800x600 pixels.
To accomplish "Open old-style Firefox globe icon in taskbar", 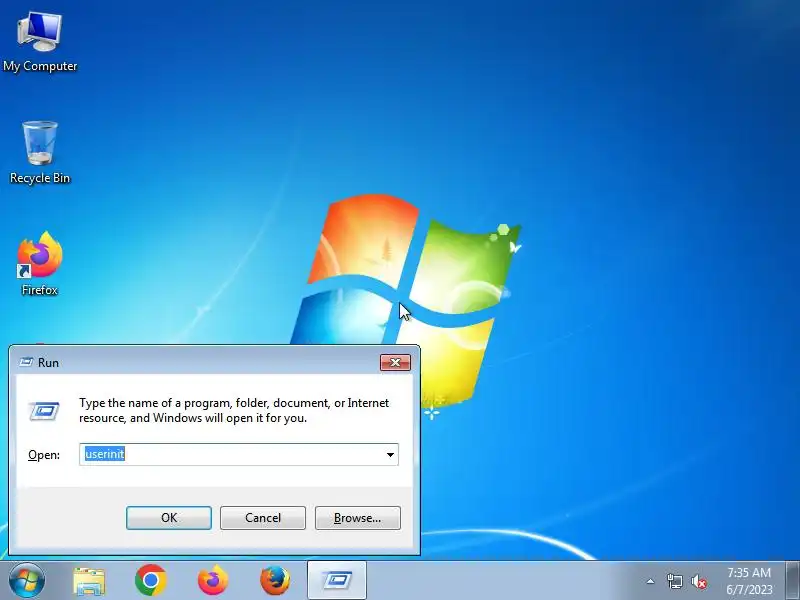I will tap(275, 581).
